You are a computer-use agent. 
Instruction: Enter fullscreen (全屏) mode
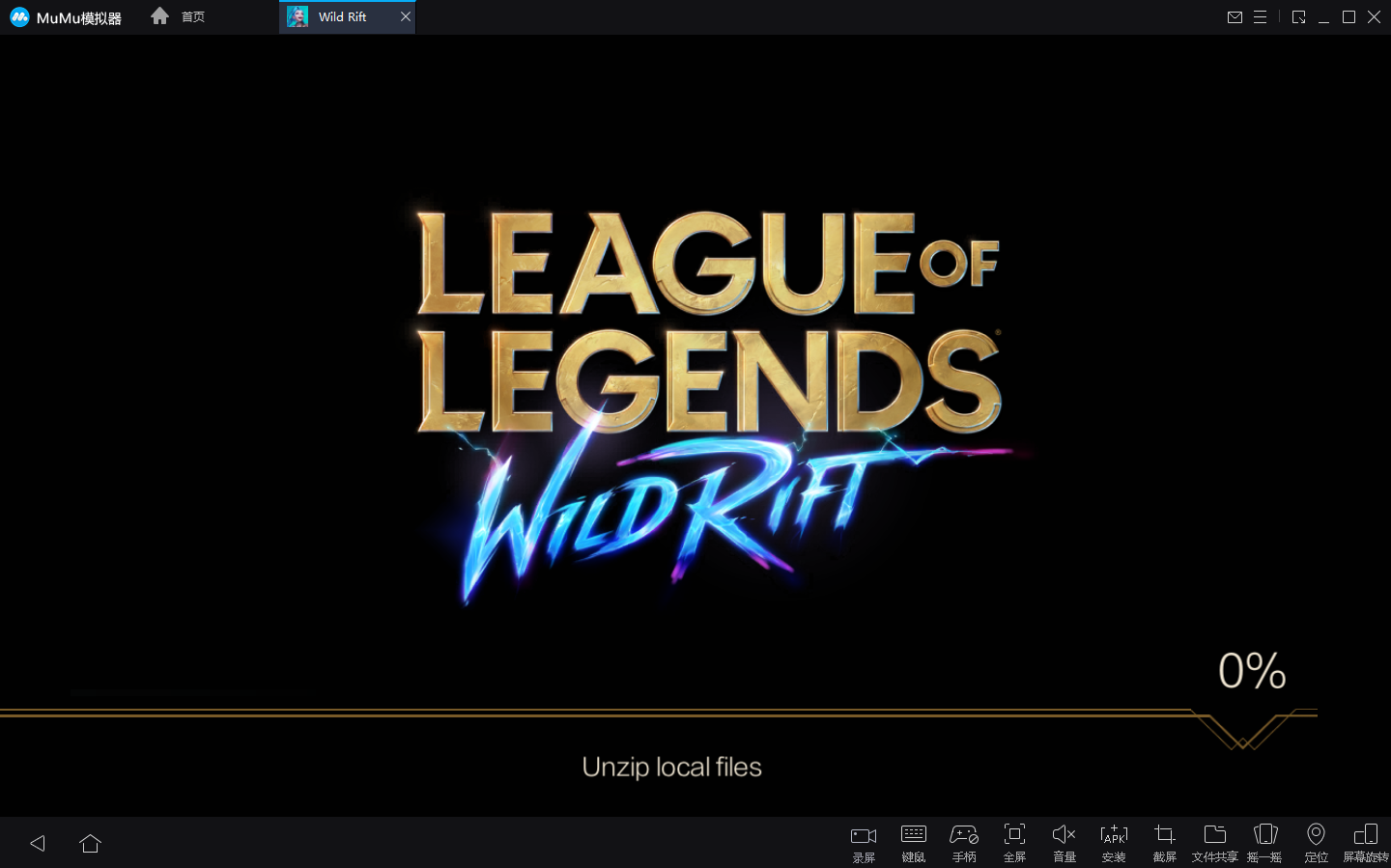(1014, 843)
